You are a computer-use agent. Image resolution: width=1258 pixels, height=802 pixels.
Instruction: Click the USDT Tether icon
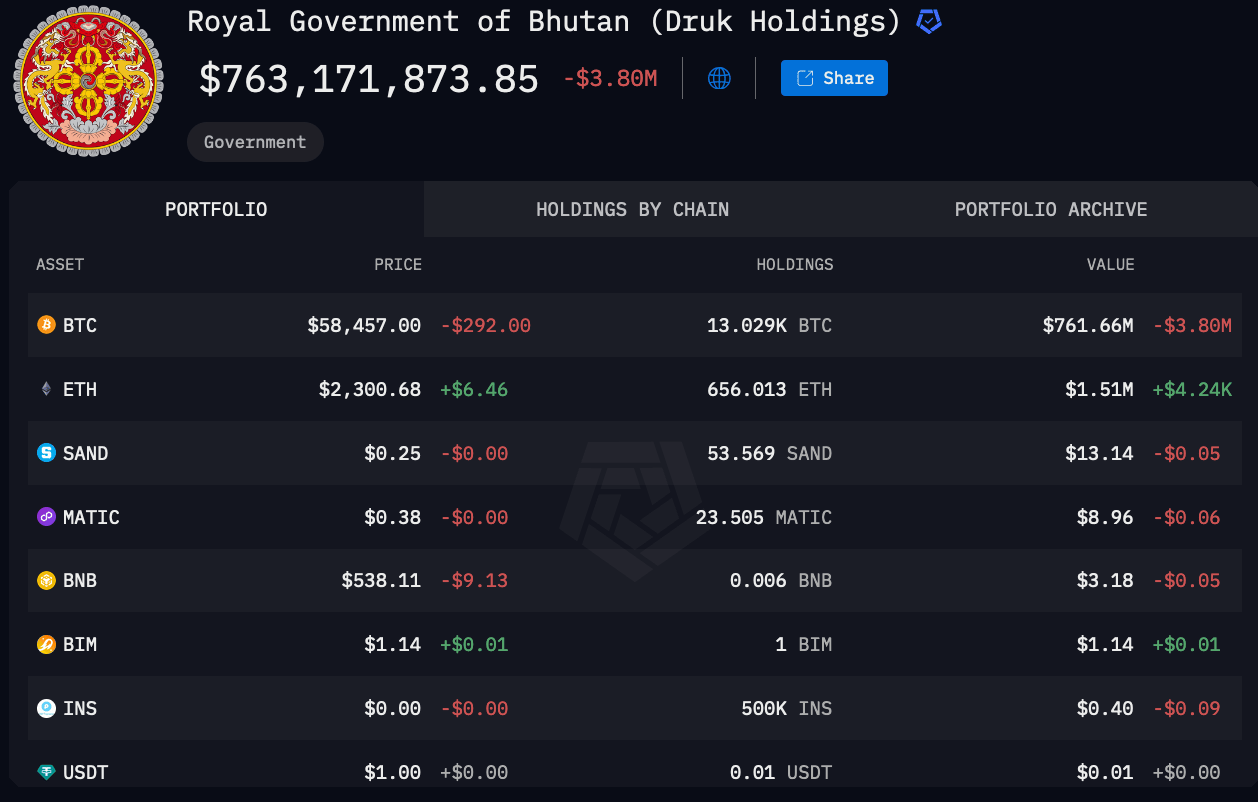[x=44, y=772]
